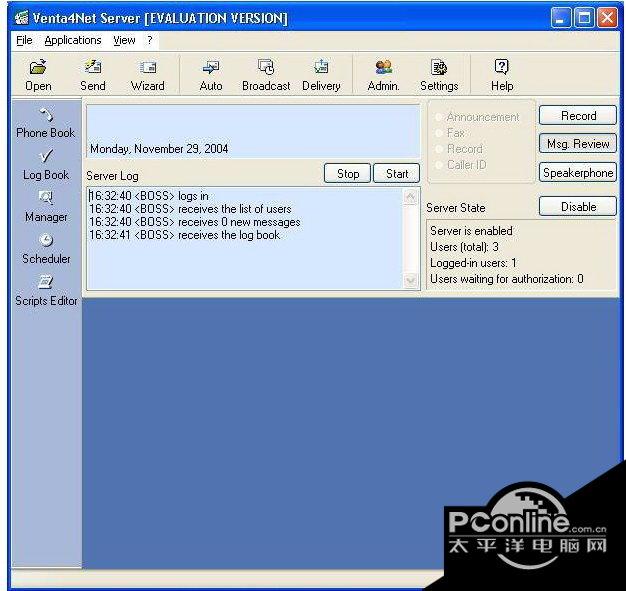Click the 'Users (total): 3' status line

click(464, 247)
